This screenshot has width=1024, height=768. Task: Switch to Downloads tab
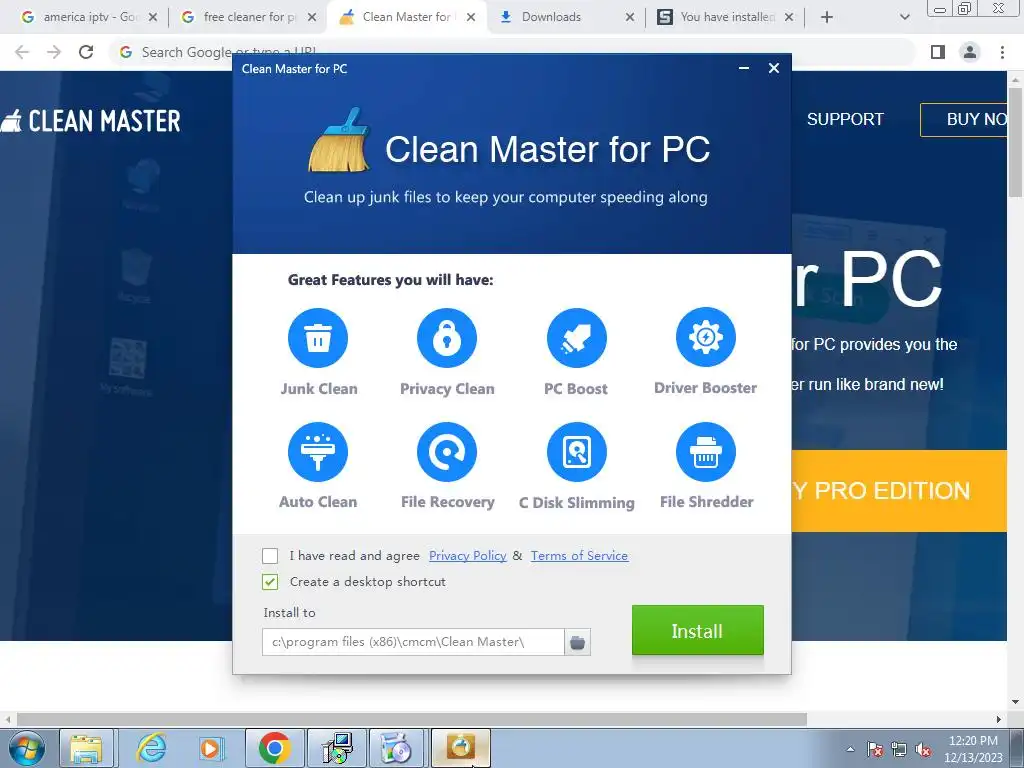(x=566, y=17)
